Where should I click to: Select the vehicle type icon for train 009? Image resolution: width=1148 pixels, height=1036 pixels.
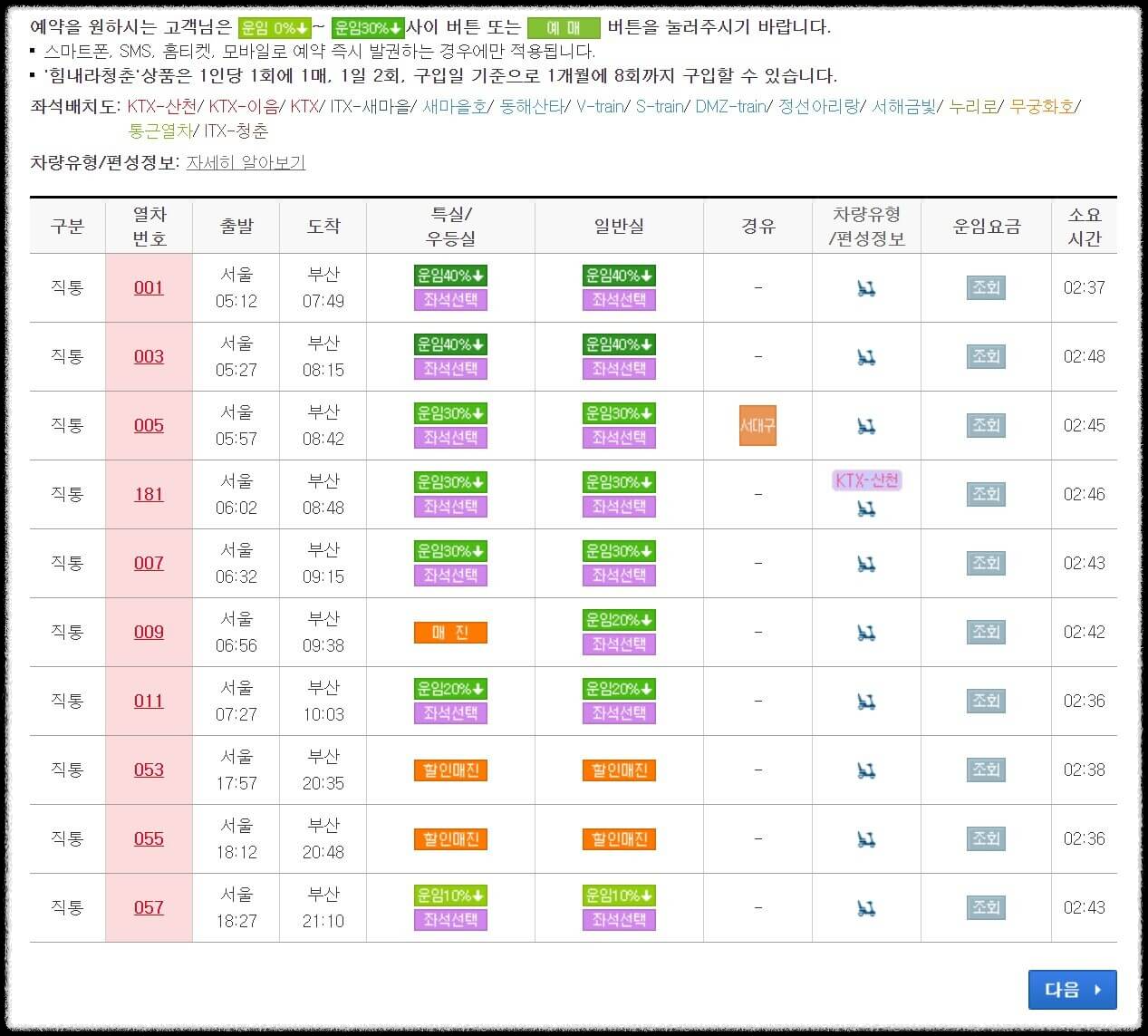[x=866, y=632]
